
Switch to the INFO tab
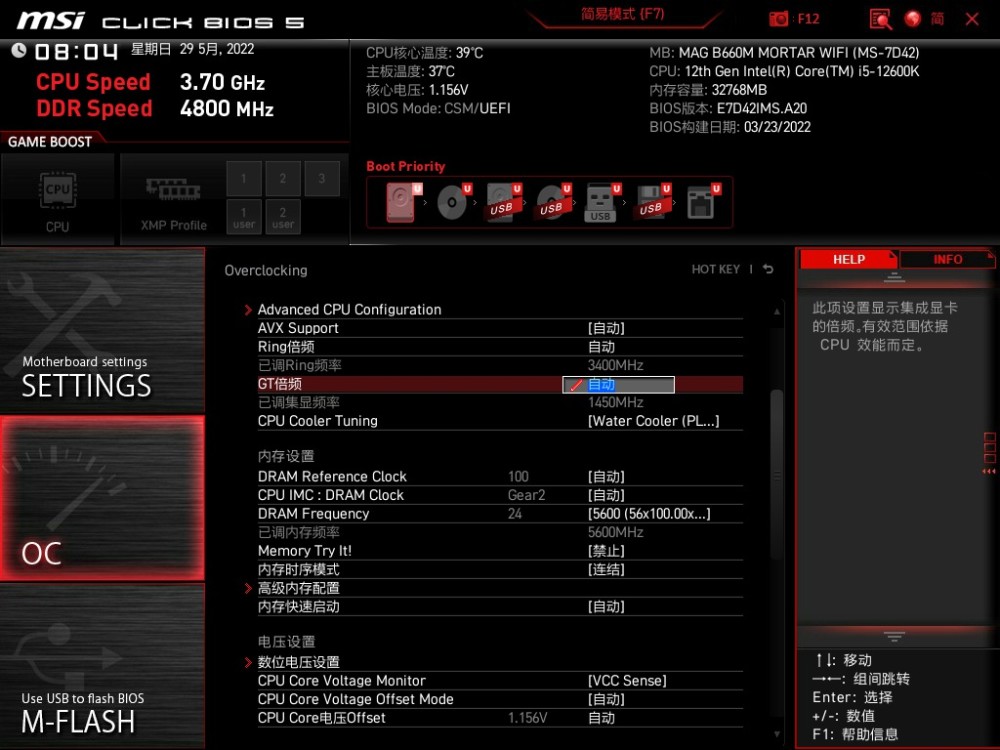point(947,259)
